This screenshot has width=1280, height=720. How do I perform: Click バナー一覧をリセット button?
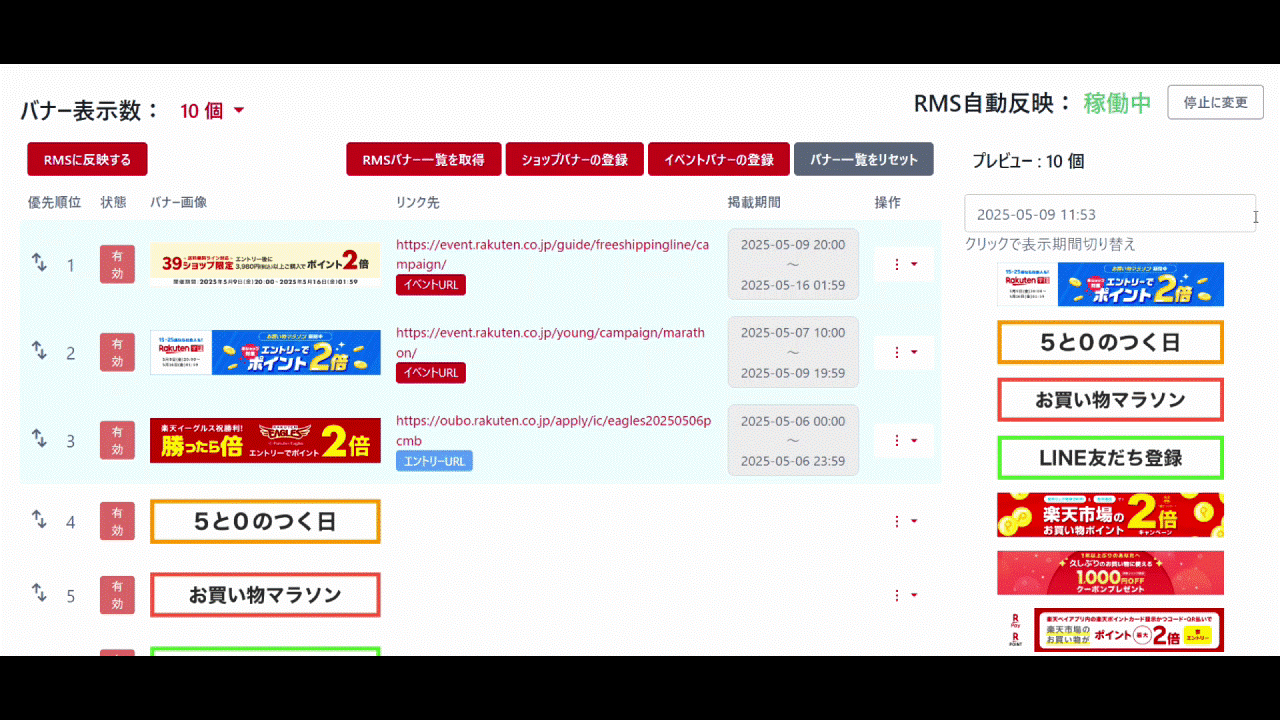click(x=864, y=159)
